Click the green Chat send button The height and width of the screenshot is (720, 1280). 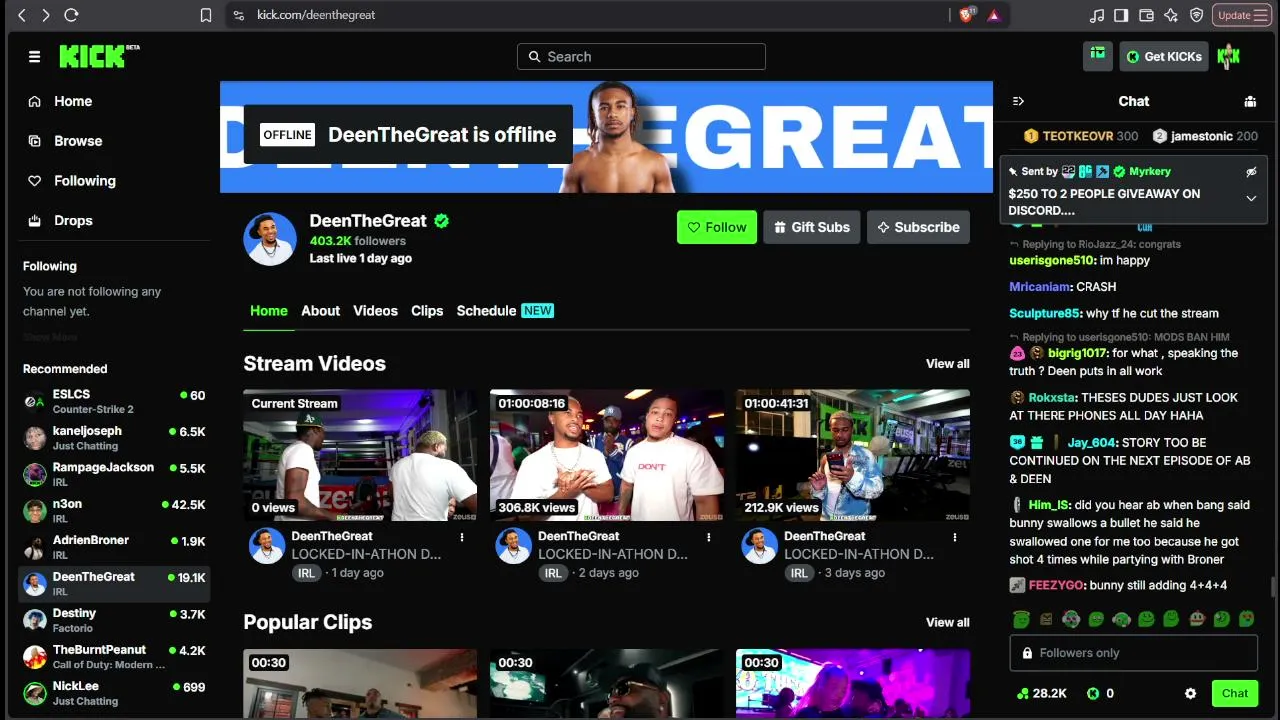coord(1235,693)
